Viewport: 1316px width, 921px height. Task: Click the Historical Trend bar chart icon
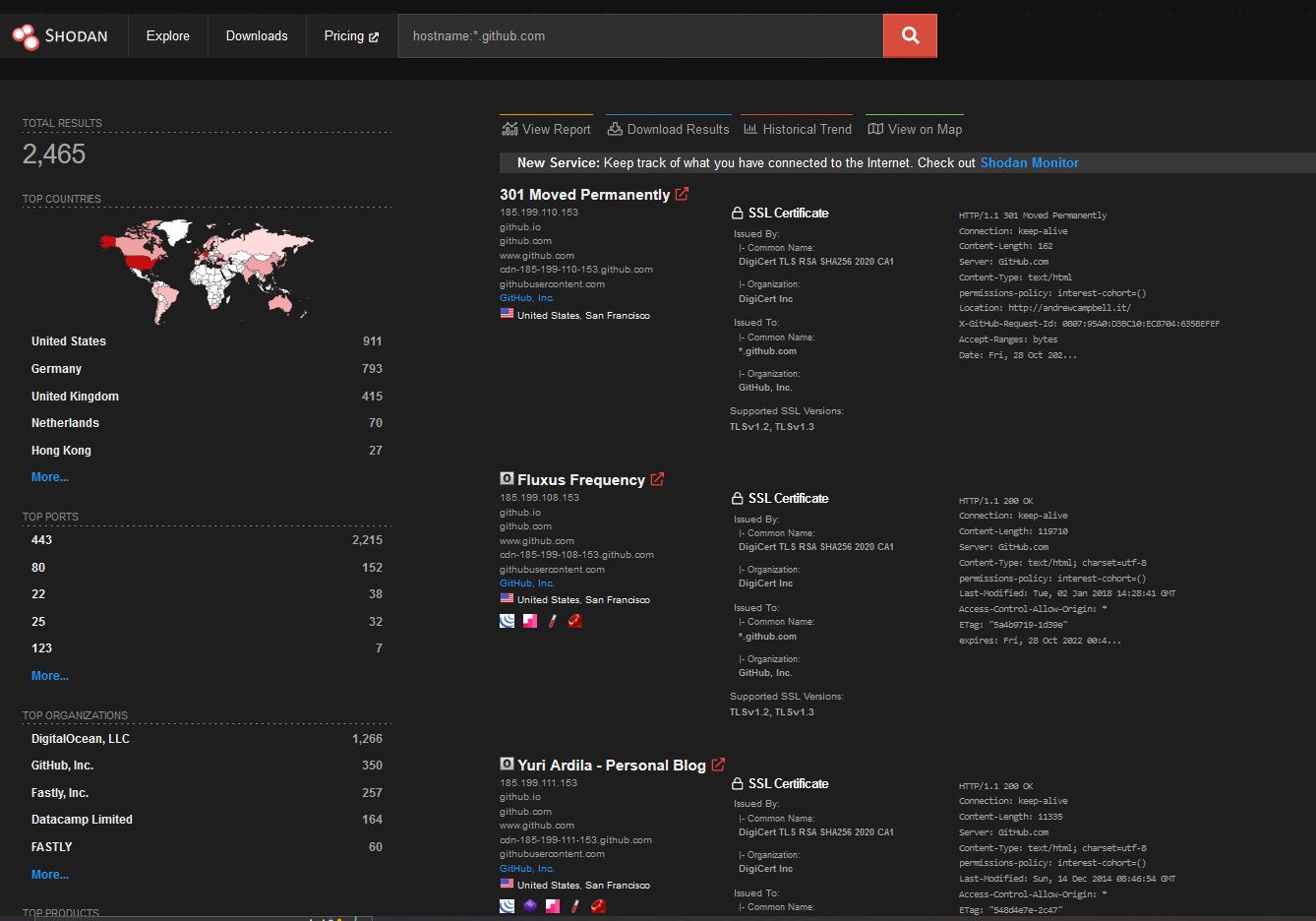coord(750,129)
